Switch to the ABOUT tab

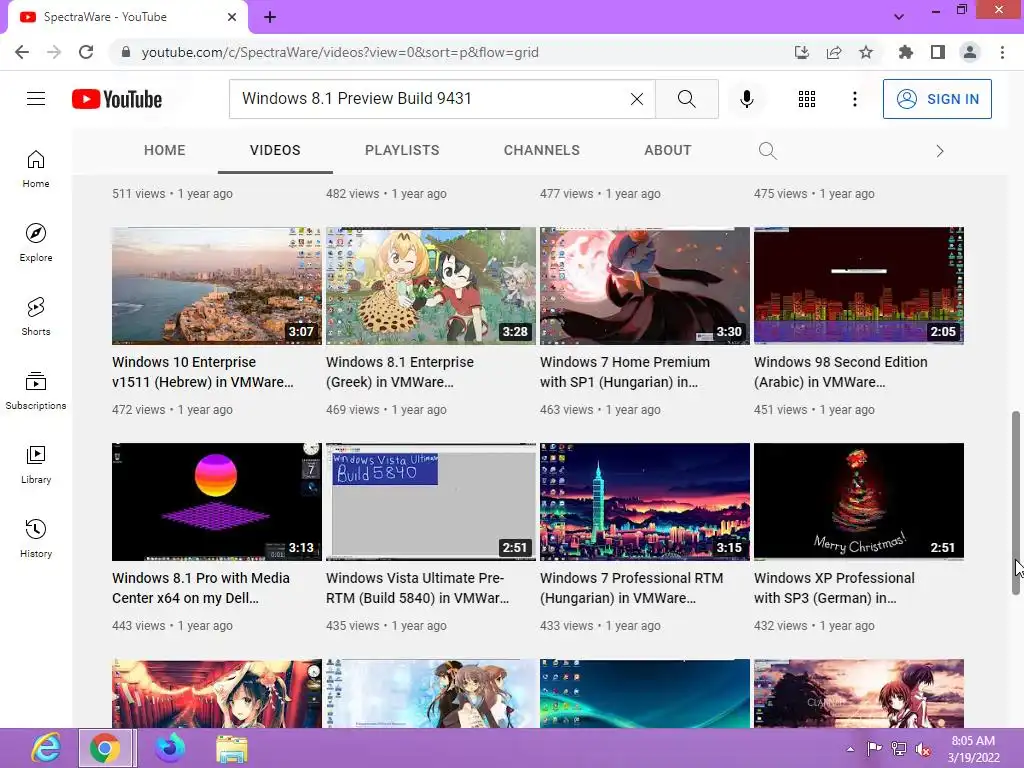(x=667, y=150)
